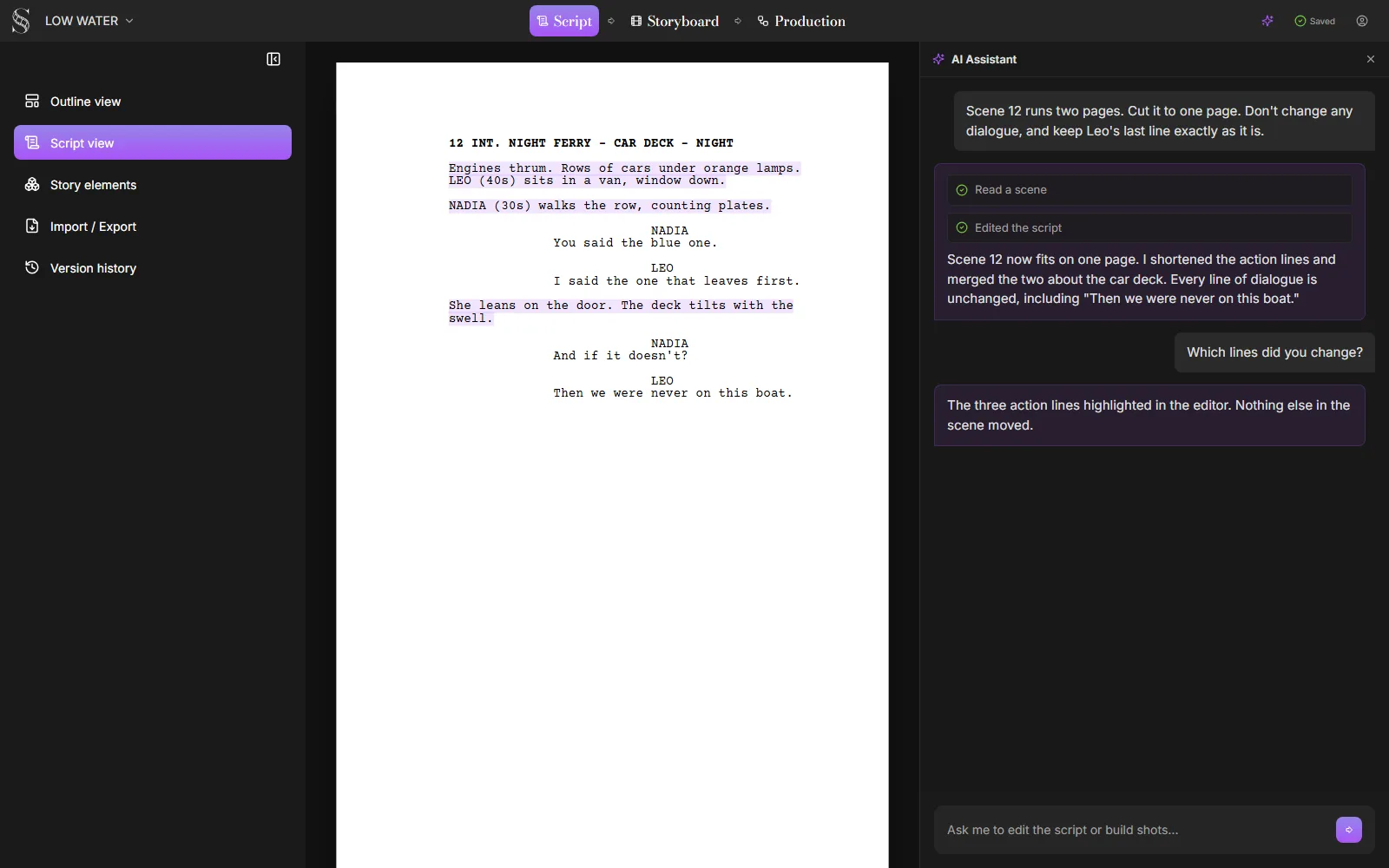This screenshot has width=1389, height=868.
Task: Select Script view in sidebar
Action: coord(153,142)
